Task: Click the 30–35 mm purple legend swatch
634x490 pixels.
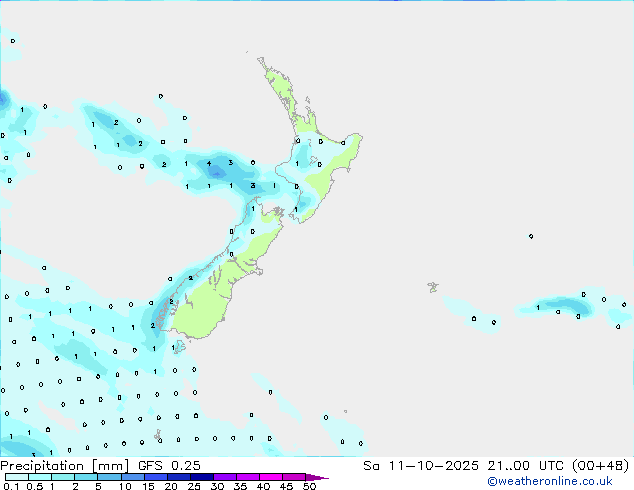Action: coord(225,477)
